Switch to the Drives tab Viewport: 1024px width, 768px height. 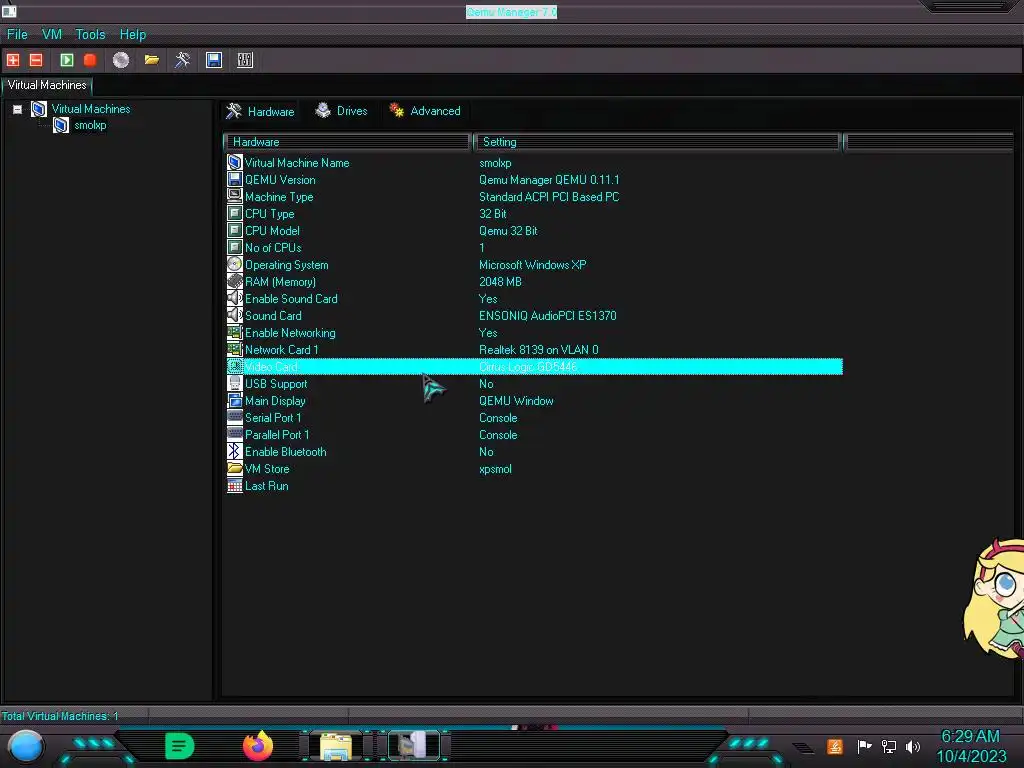(342, 111)
